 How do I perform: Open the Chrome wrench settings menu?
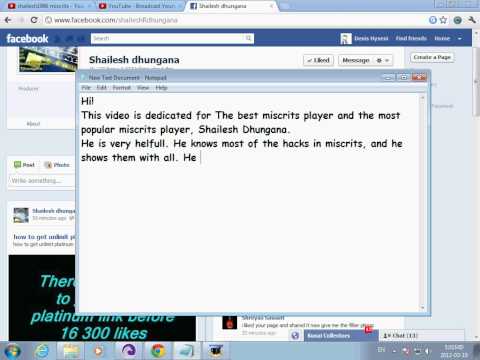click(471, 20)
